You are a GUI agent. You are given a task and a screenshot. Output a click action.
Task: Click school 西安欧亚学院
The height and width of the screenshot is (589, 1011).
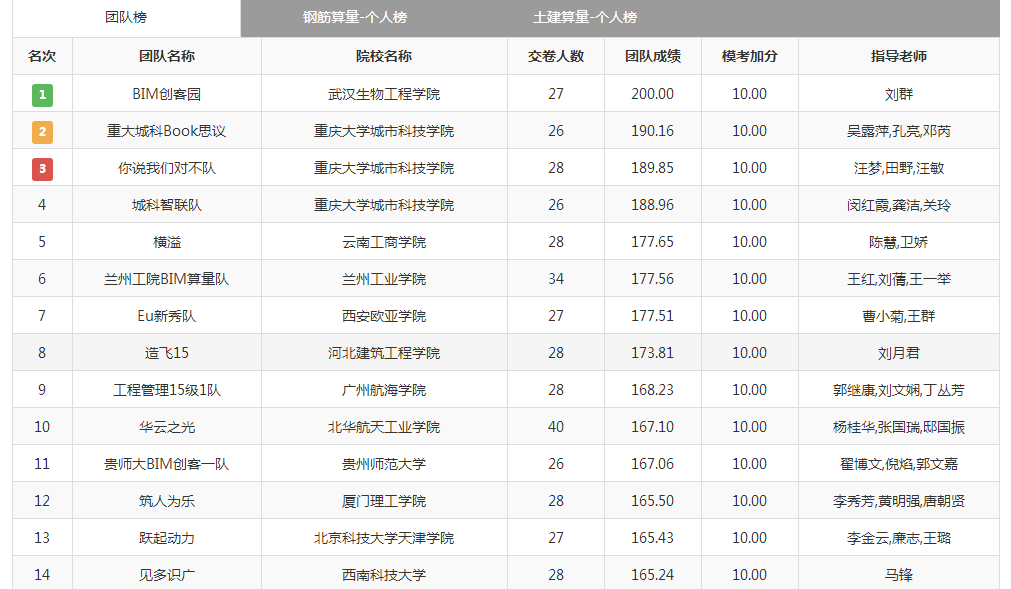[384, 316]
